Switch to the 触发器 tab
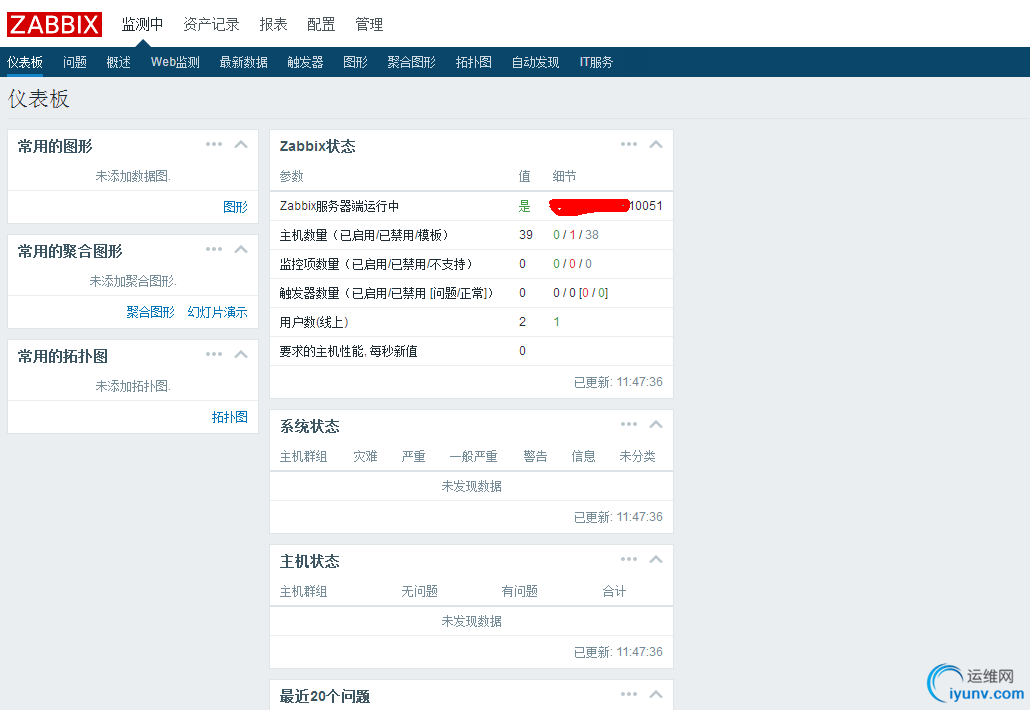The width and height of the screenshot is (1030, 710). coord(305,62)
